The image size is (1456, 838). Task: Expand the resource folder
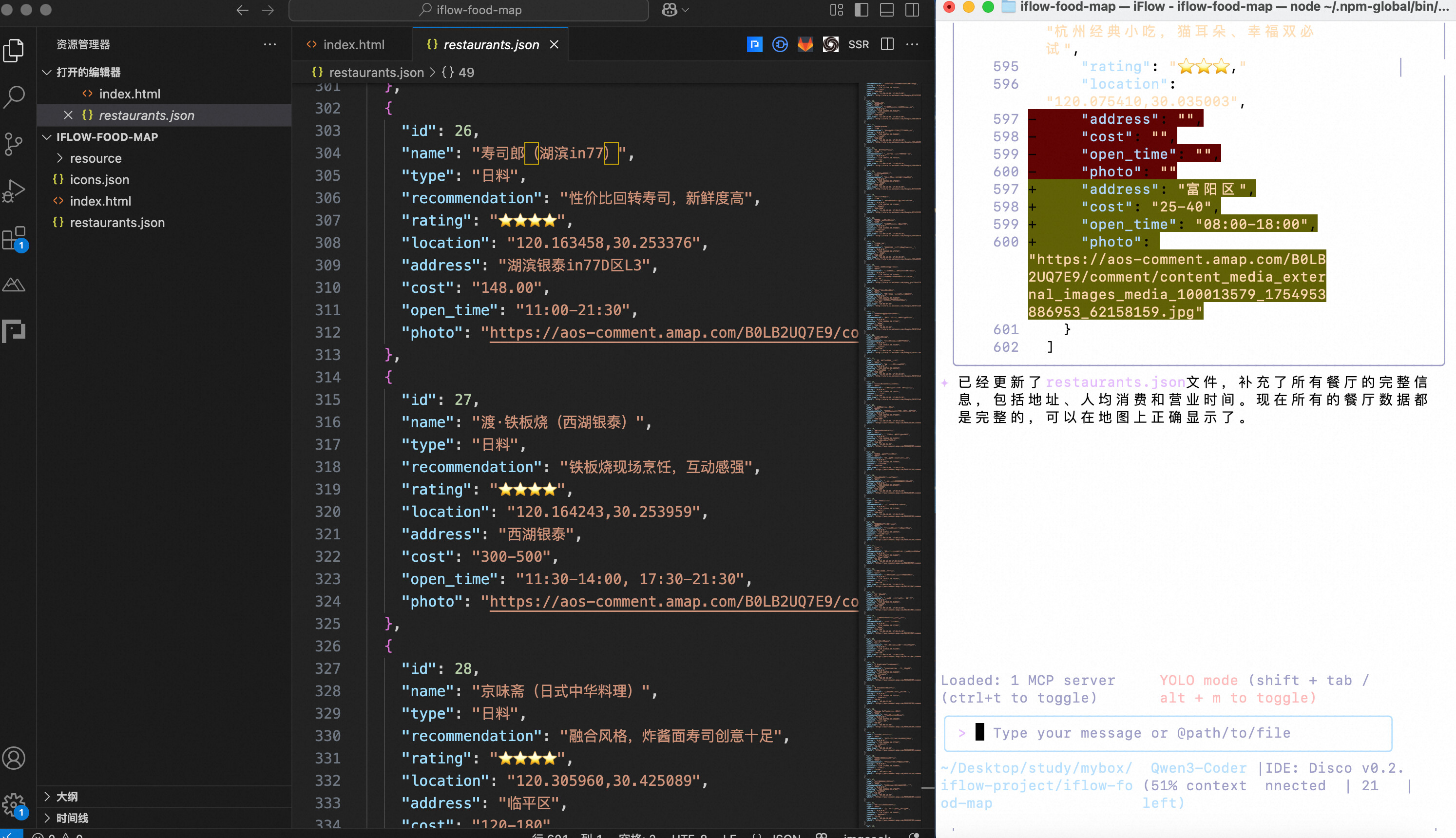96,158
